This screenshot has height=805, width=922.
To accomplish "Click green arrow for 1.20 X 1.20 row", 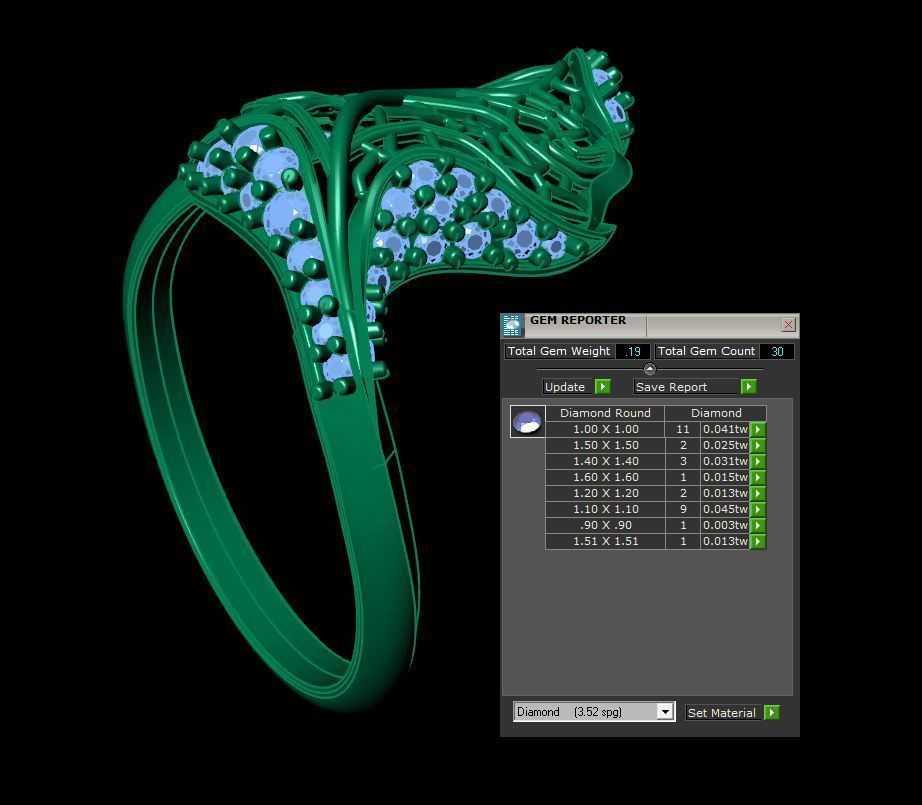I will (x=758, y=493).
